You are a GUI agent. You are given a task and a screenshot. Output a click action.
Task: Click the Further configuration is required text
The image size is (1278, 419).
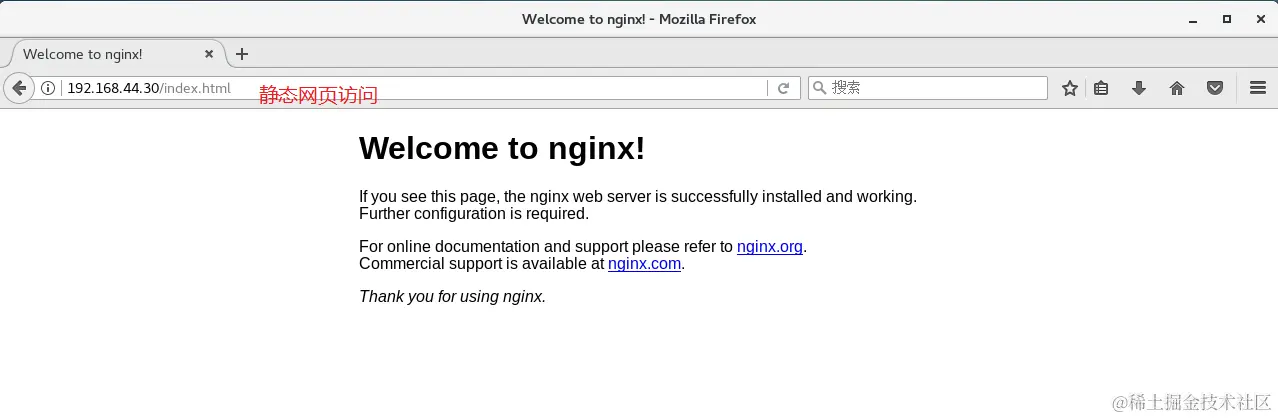[474, 213]
